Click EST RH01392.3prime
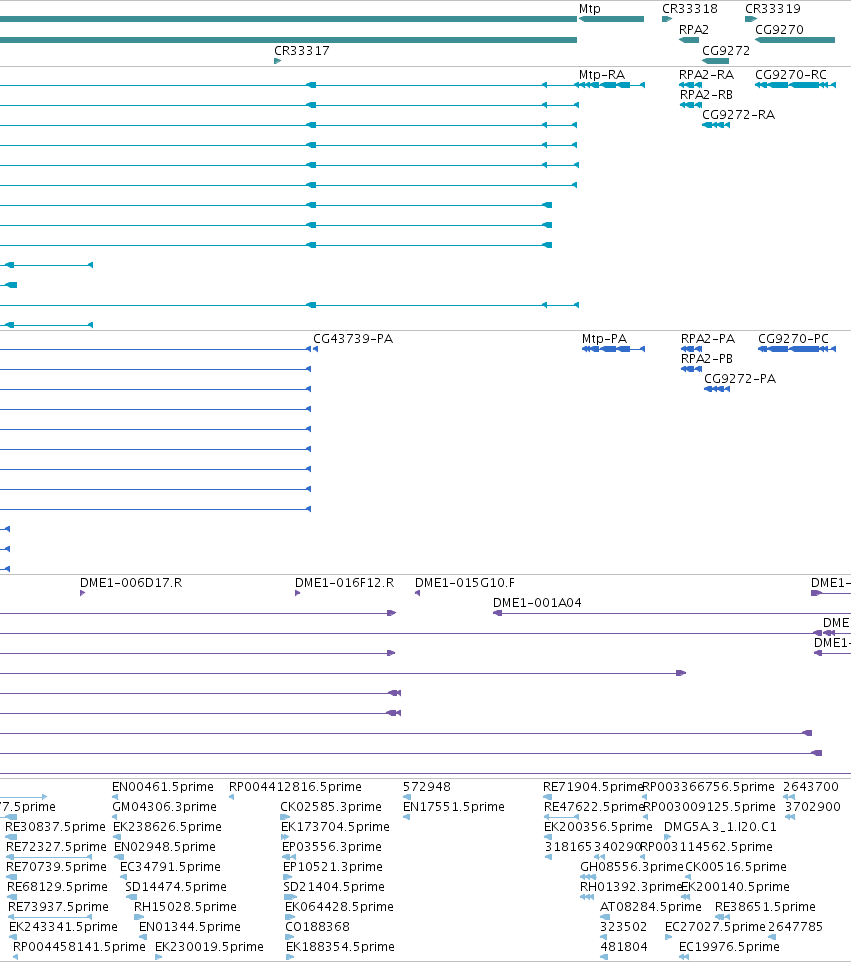Viewport: 851px width, 962px height. click(x=631, y=887)
